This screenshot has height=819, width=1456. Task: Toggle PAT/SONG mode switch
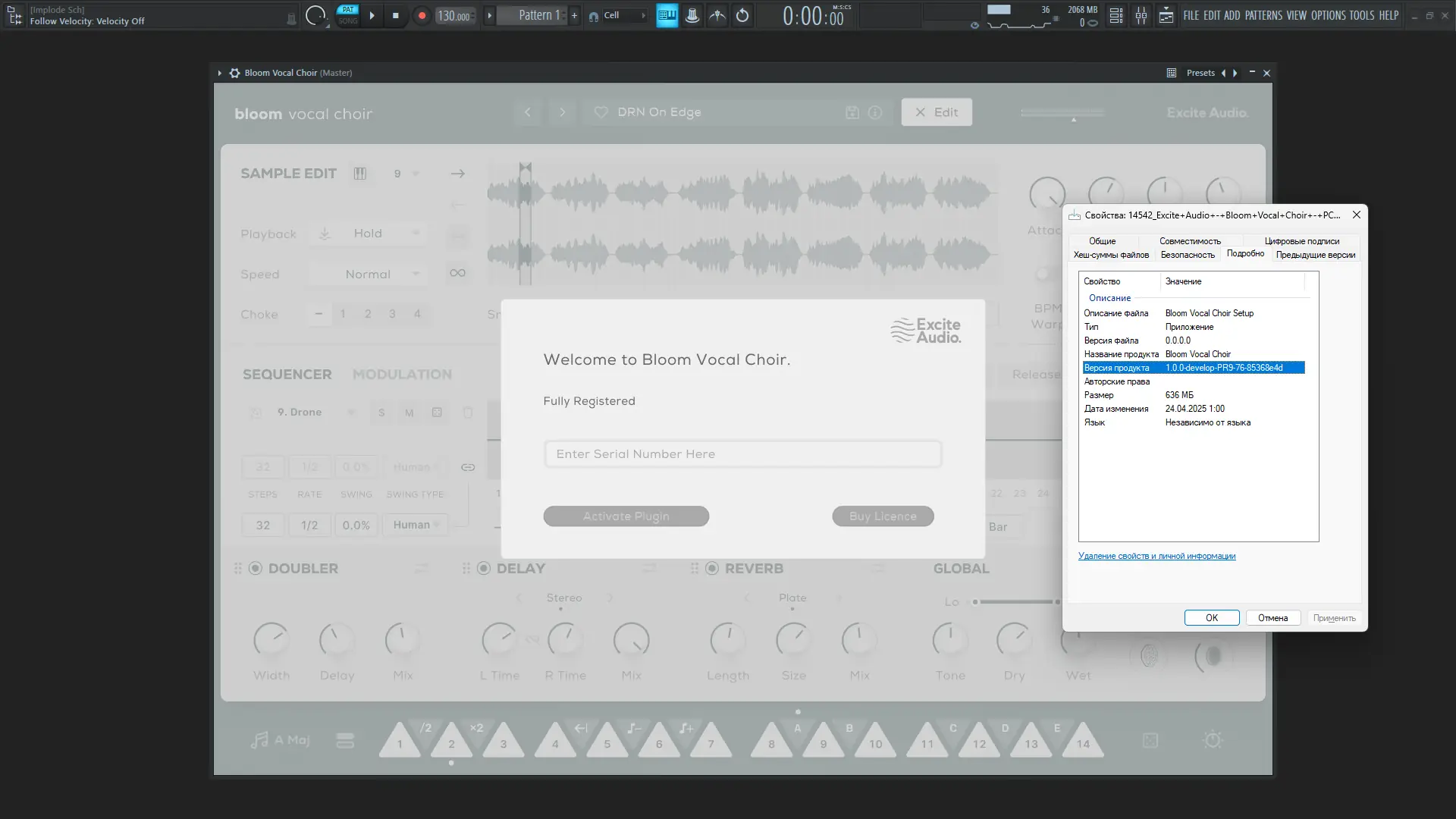347,15
